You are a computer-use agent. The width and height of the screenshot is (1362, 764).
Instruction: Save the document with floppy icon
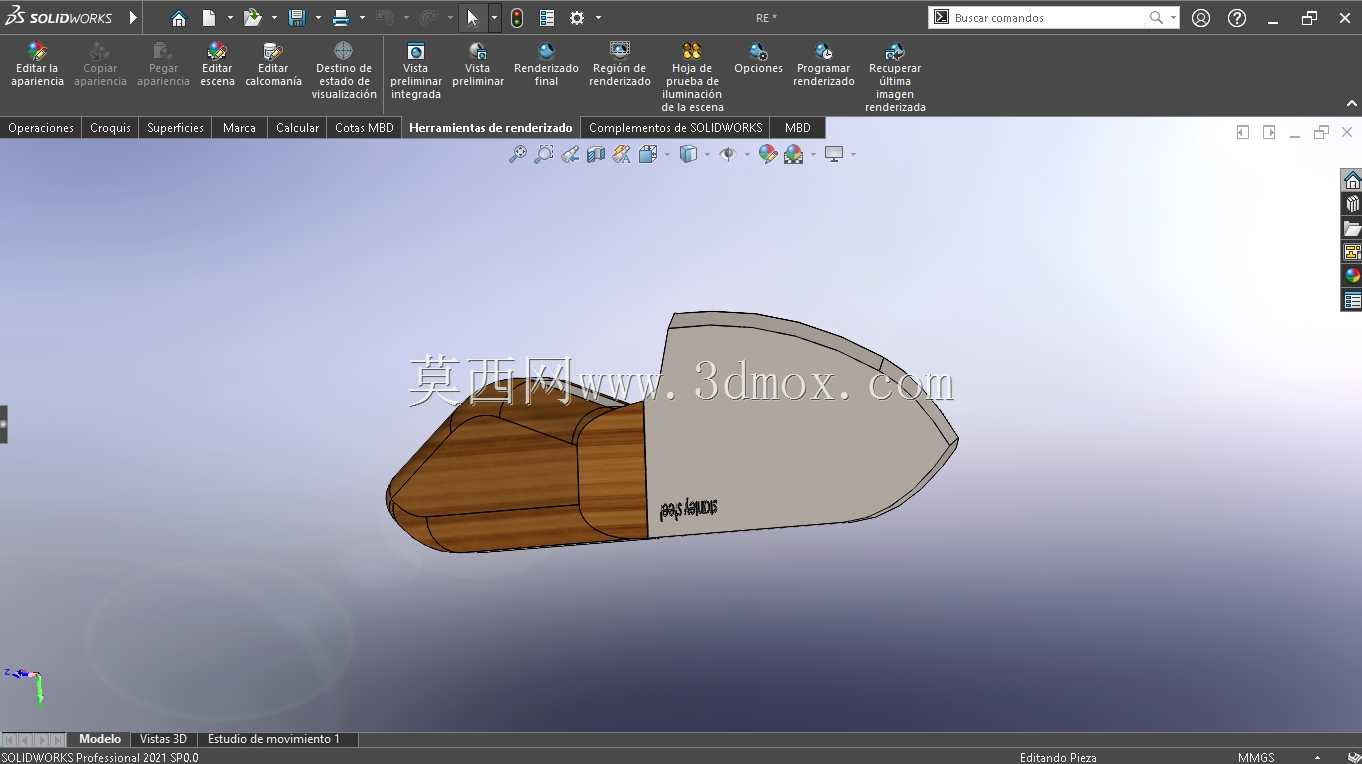pyautogui.click(x=297, y=18)
